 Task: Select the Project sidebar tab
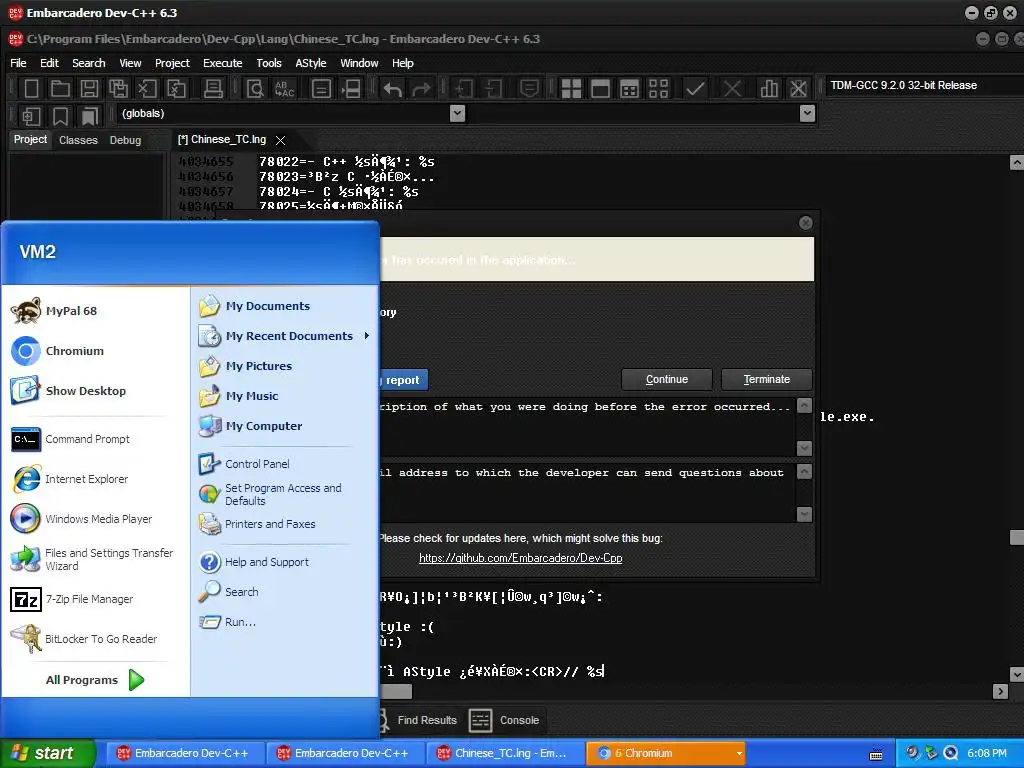[30, 139]
